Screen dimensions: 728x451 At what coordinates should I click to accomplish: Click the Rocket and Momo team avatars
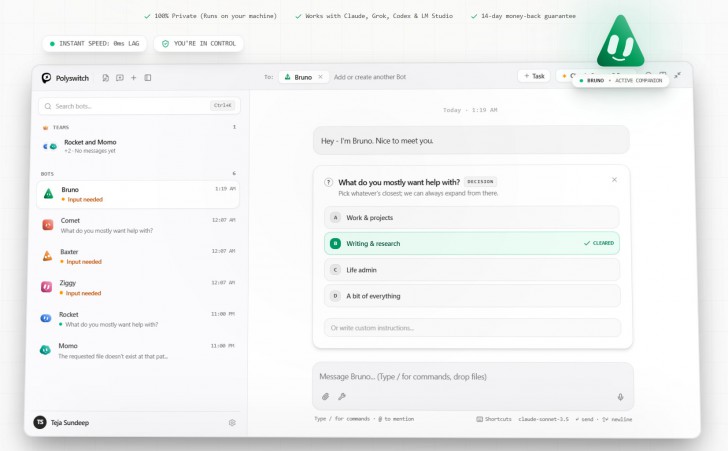click(50, 146)
